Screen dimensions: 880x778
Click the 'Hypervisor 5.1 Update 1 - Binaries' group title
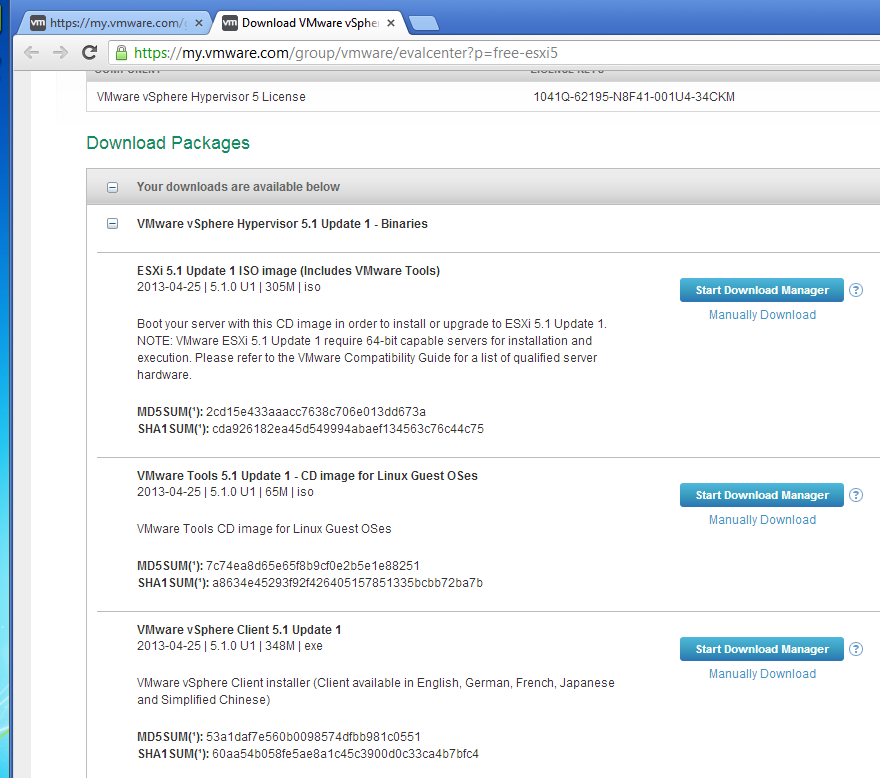tap(282, 223)
